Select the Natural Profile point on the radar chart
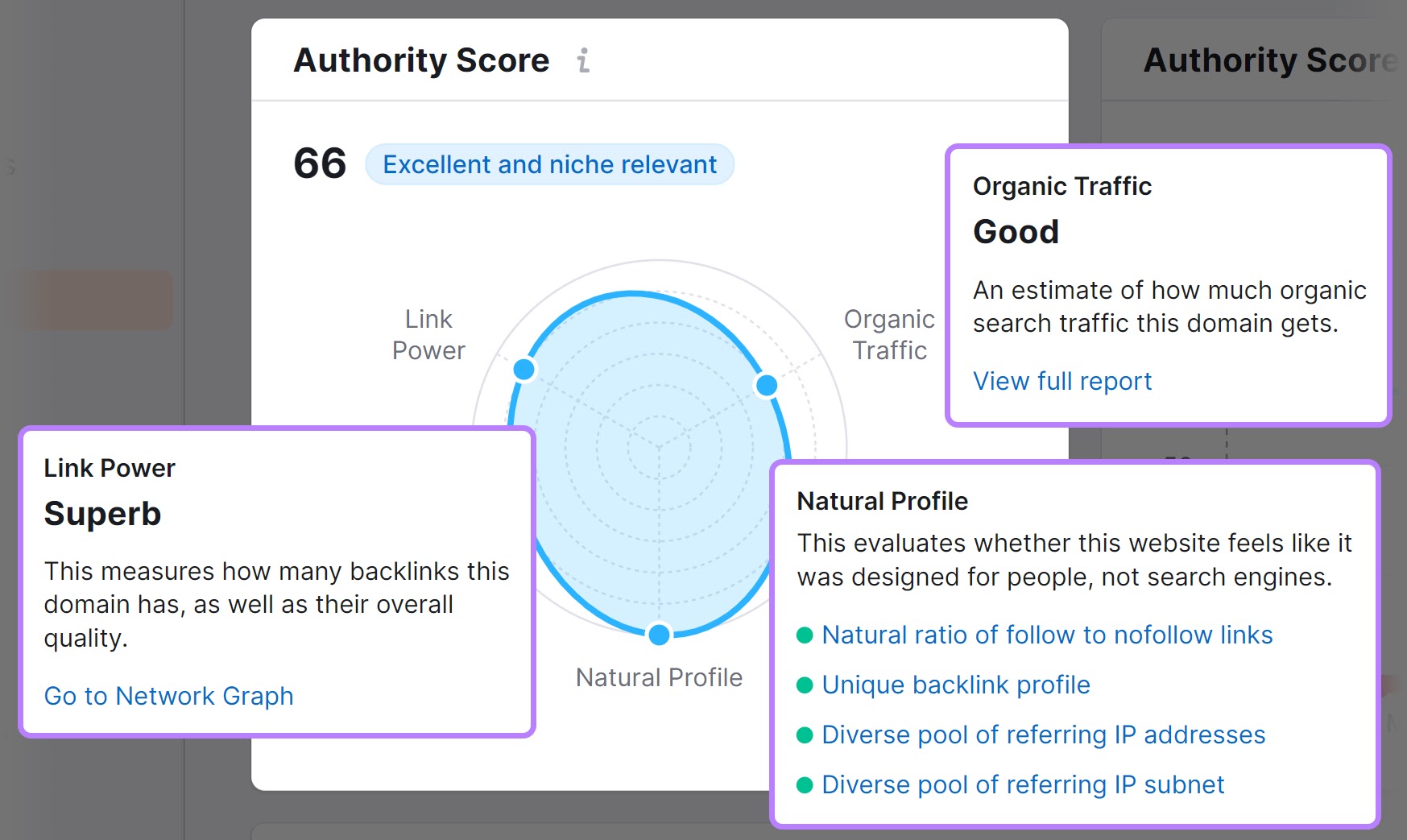 659,635
